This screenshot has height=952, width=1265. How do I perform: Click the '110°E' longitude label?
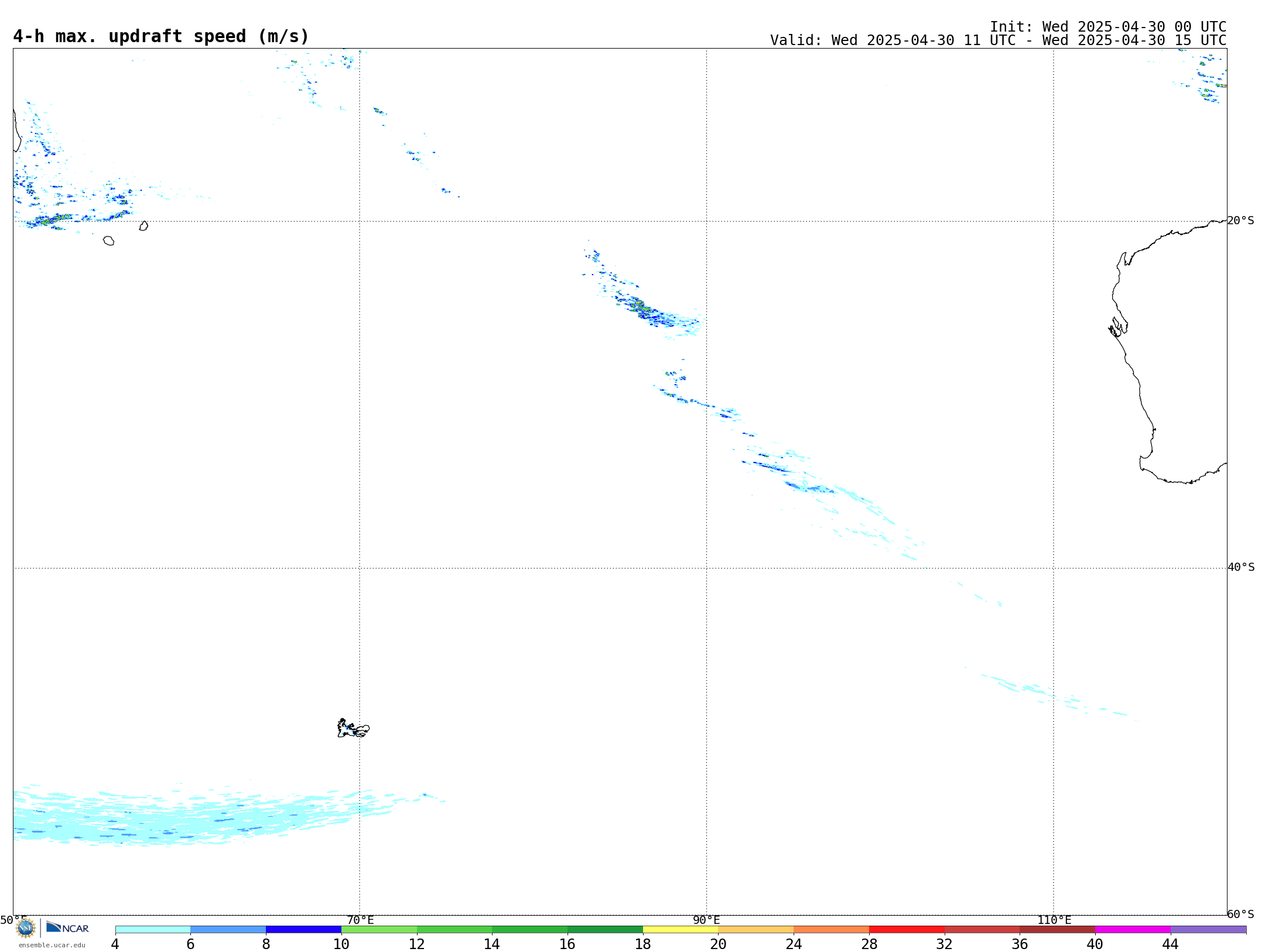tap(1054, 920)
